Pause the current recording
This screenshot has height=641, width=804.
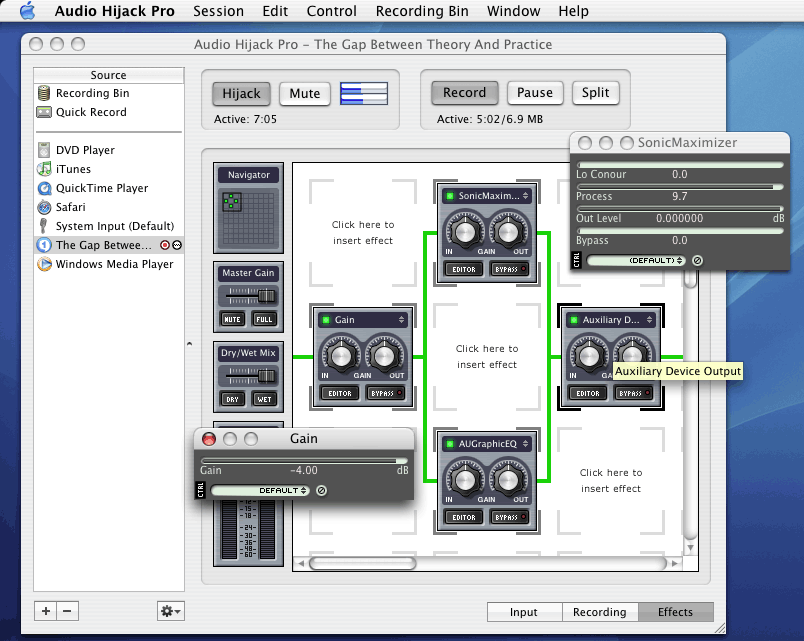(x=535, y=92)
